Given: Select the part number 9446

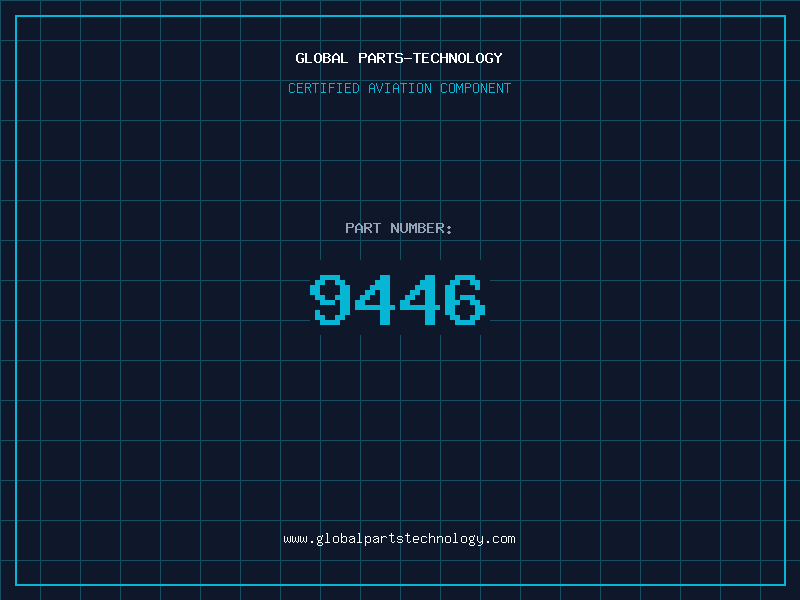Looking at the screenshot, I should pos(398,299).
